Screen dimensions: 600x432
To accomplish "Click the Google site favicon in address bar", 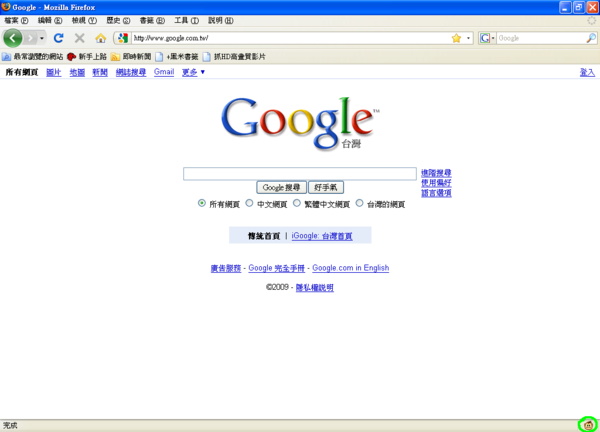I will pos(123,38).
